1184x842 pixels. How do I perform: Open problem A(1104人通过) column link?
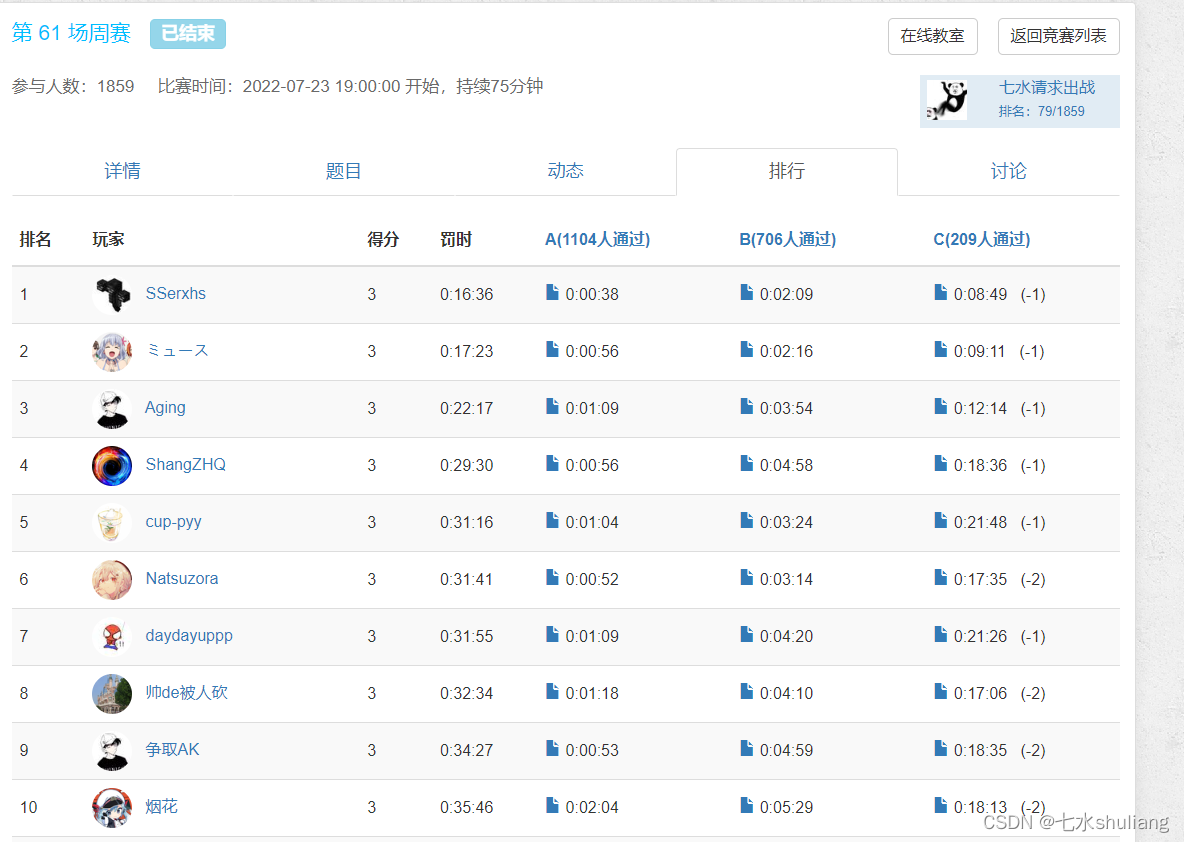click(x=597, y=239)
